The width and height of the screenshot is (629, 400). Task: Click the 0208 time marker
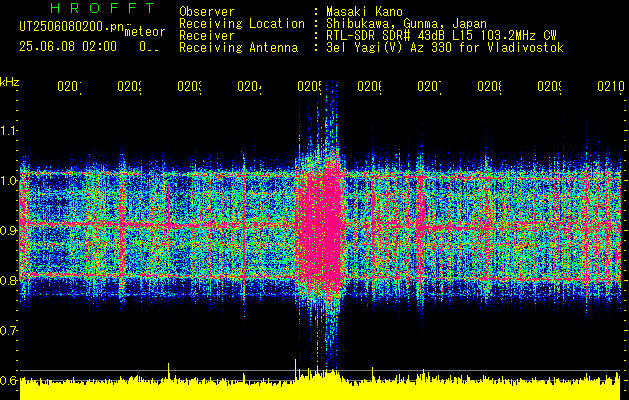[x=489, y=86]
